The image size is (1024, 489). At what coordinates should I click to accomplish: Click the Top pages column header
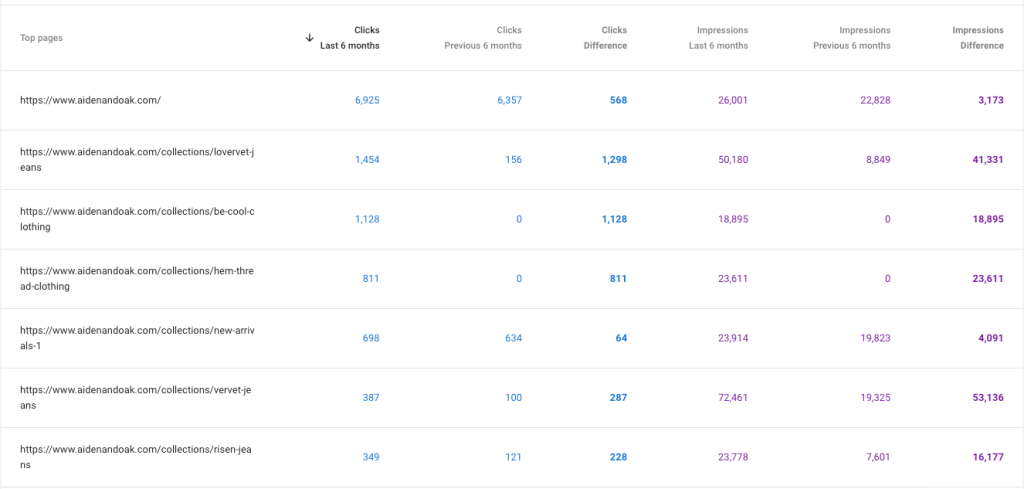click(42, 38)
